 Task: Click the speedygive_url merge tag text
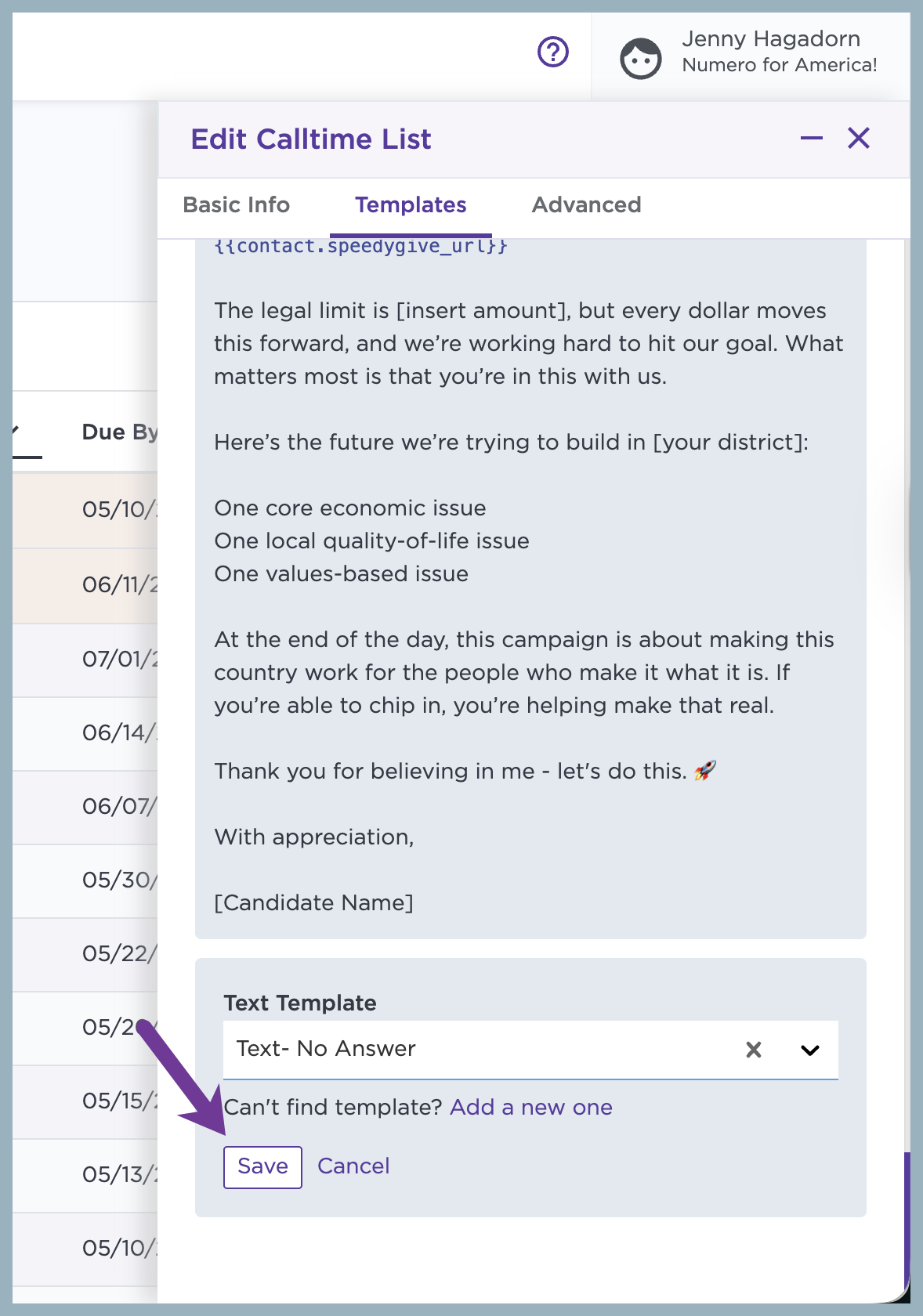coord(360,246)
